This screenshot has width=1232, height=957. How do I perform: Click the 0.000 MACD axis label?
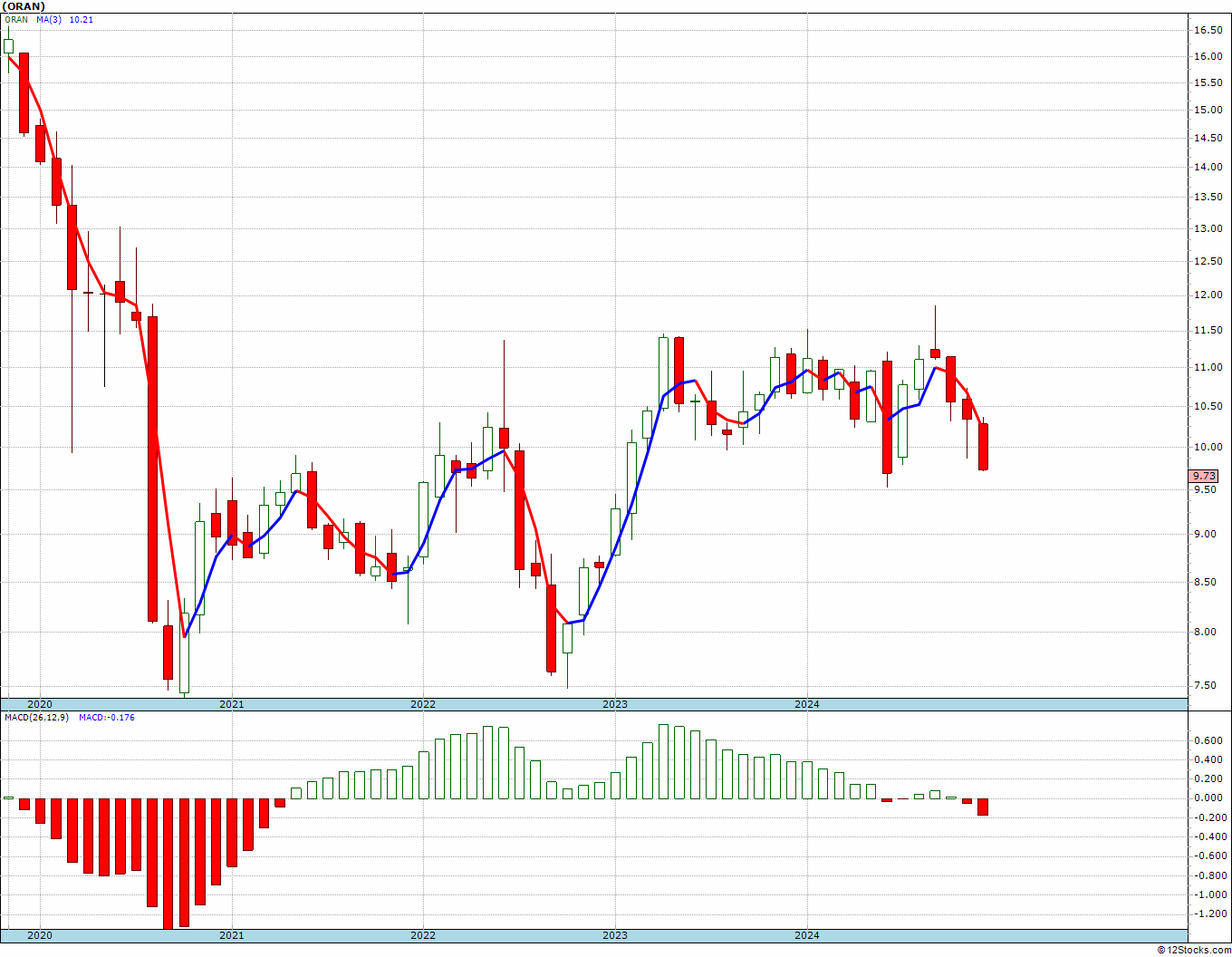(1208, 798)
